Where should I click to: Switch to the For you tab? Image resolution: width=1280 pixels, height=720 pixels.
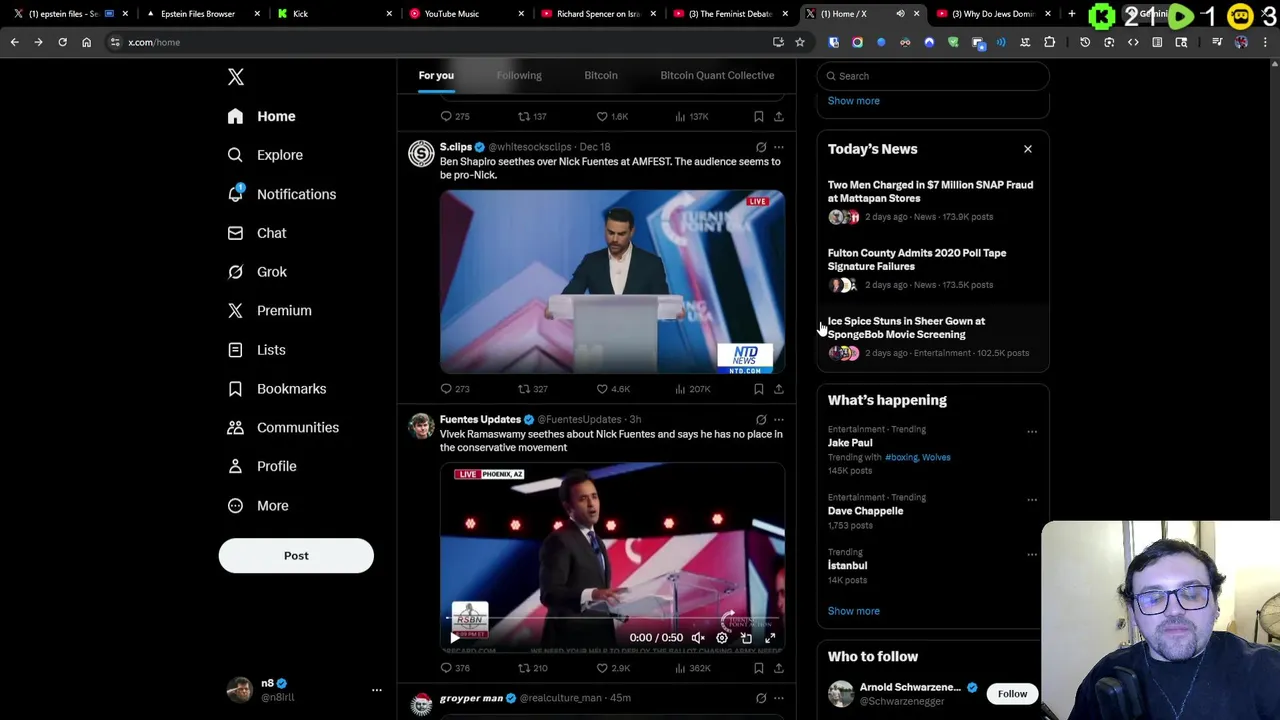pos(436,76)
